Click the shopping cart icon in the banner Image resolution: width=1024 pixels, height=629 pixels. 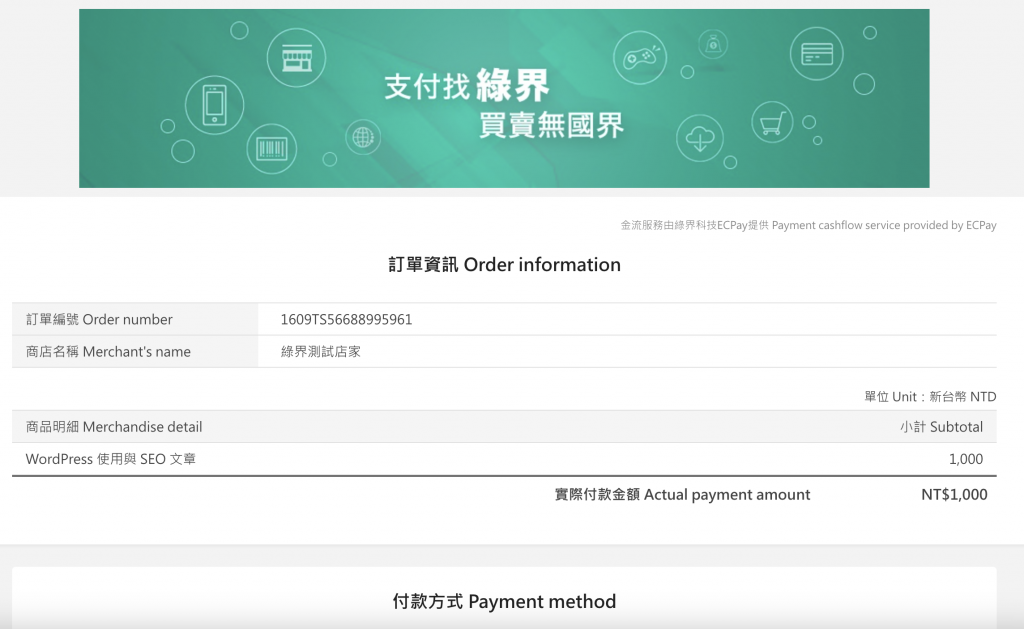tap(772, 122)
